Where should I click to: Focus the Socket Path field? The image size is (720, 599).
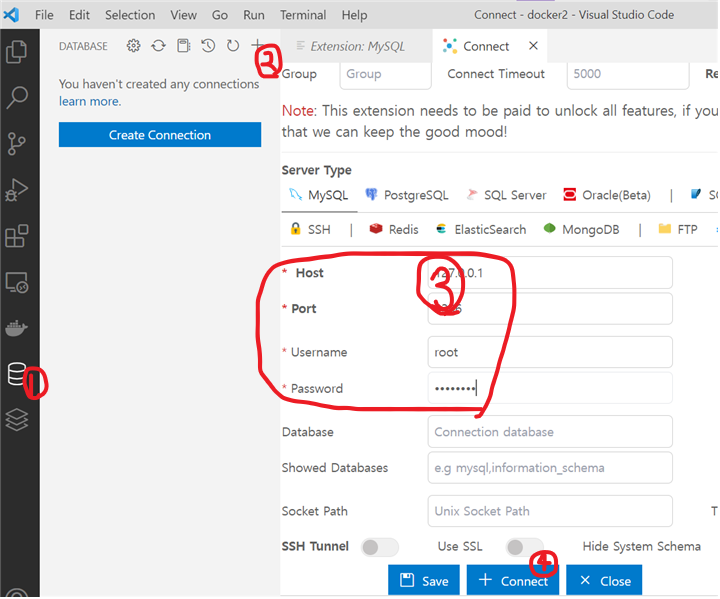[x=550, y=511]
